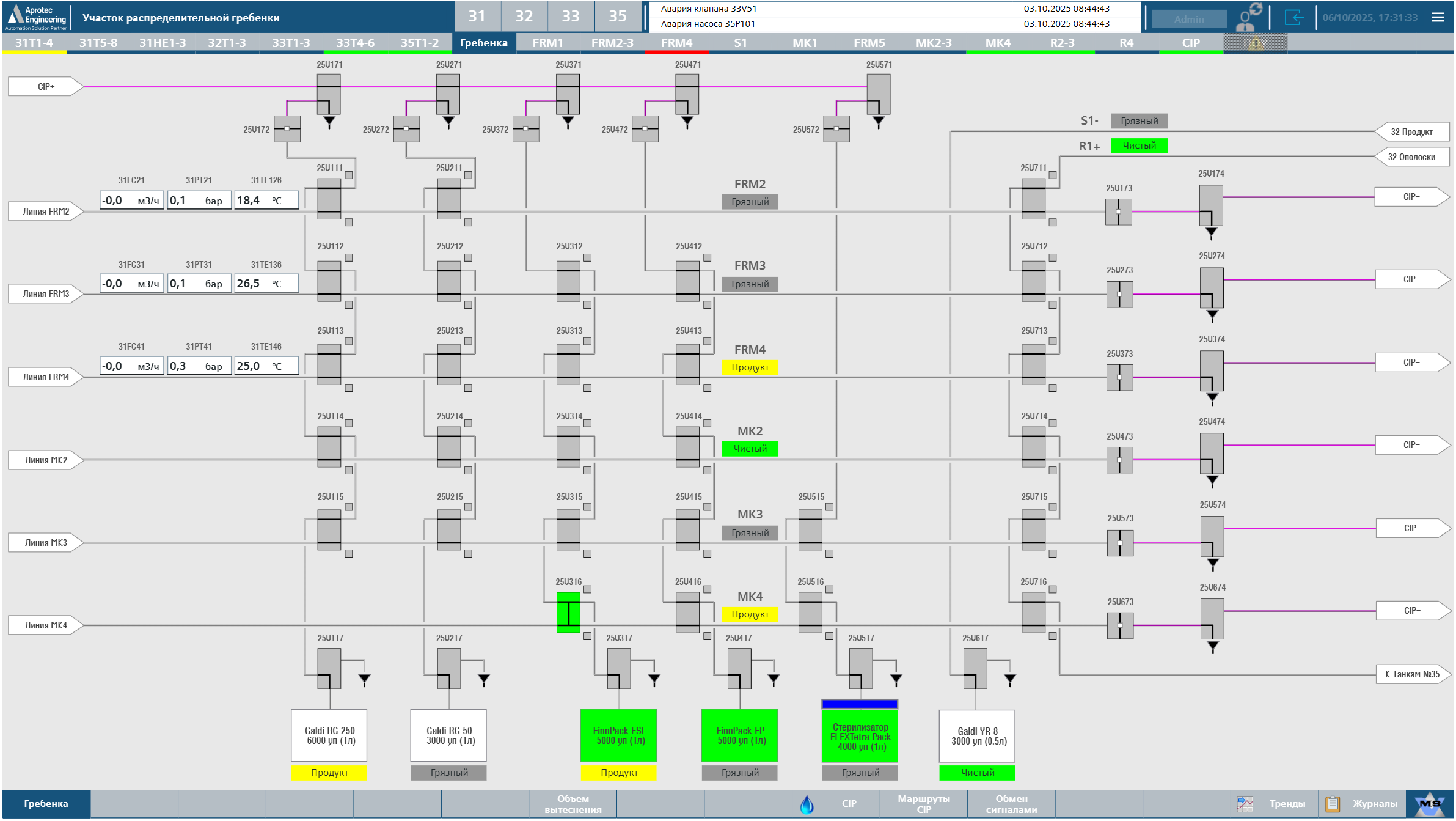Click the logout arrow icon in the header

(x=1295, y=18)
